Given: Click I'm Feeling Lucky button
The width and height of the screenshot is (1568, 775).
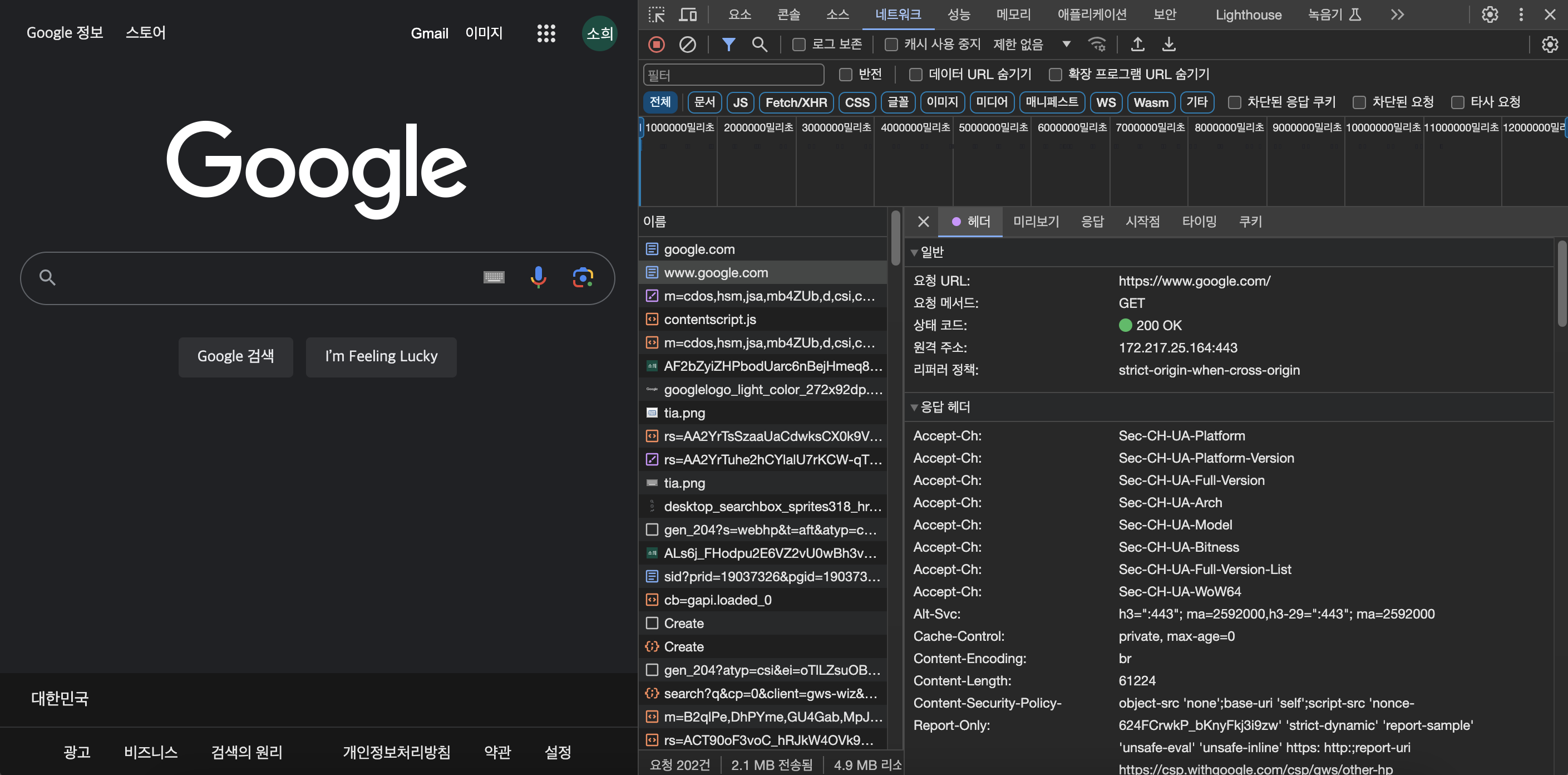Looking at the screenshot, I should [x=381, y=357].
